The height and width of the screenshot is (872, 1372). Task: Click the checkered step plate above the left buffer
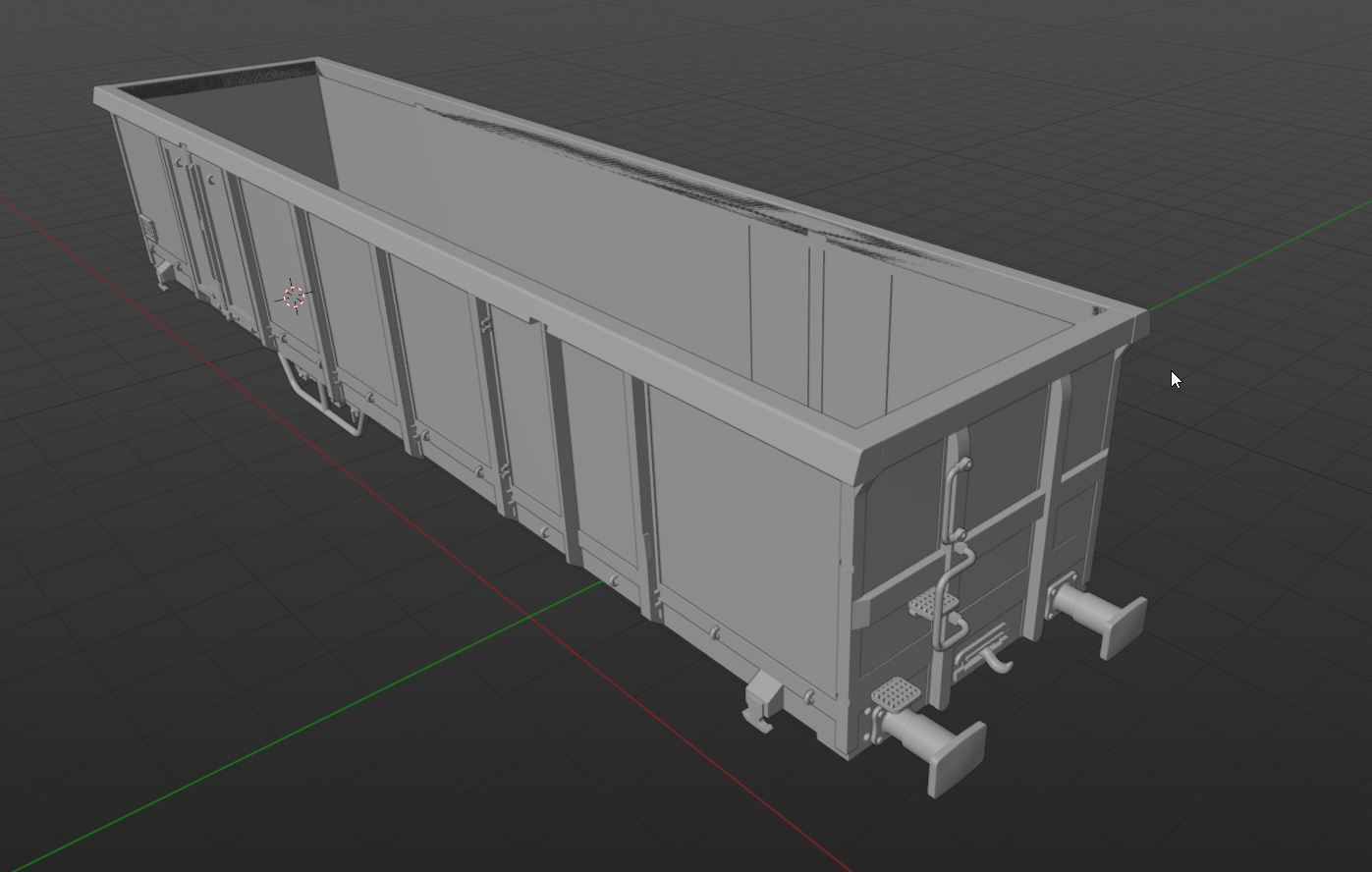coord(894,695)
